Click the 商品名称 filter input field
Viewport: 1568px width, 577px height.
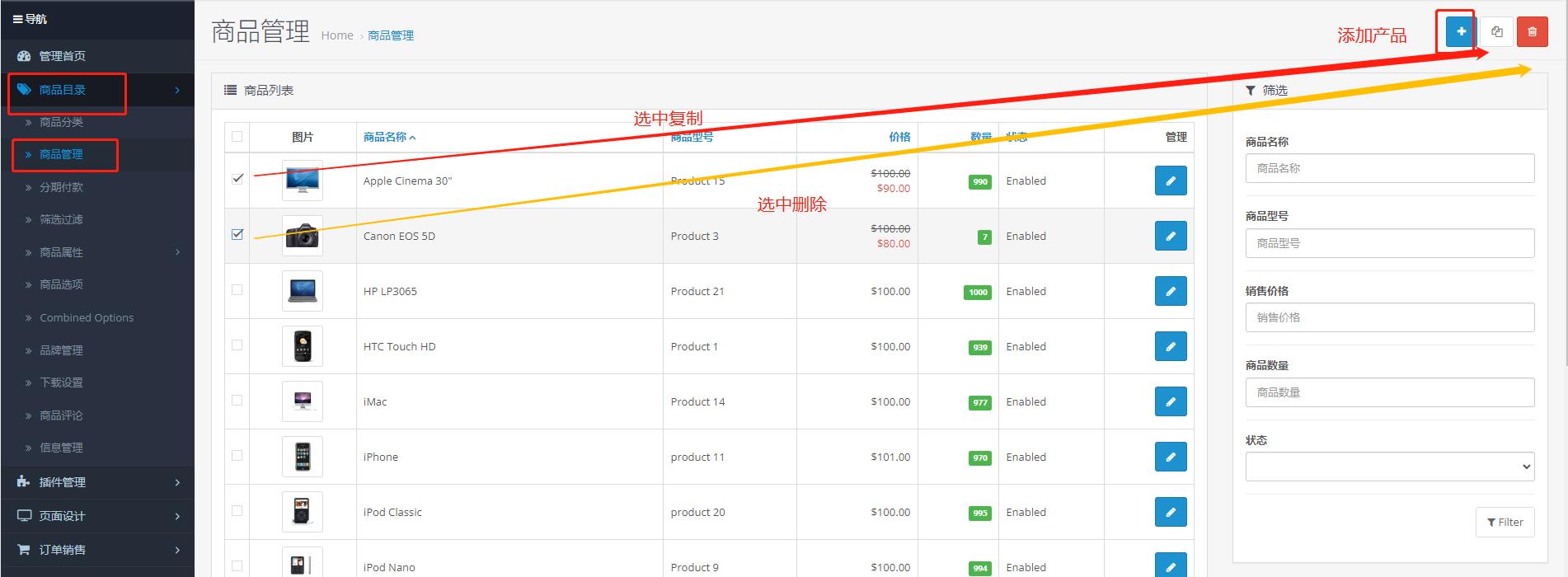click(x=1389, y=168)
